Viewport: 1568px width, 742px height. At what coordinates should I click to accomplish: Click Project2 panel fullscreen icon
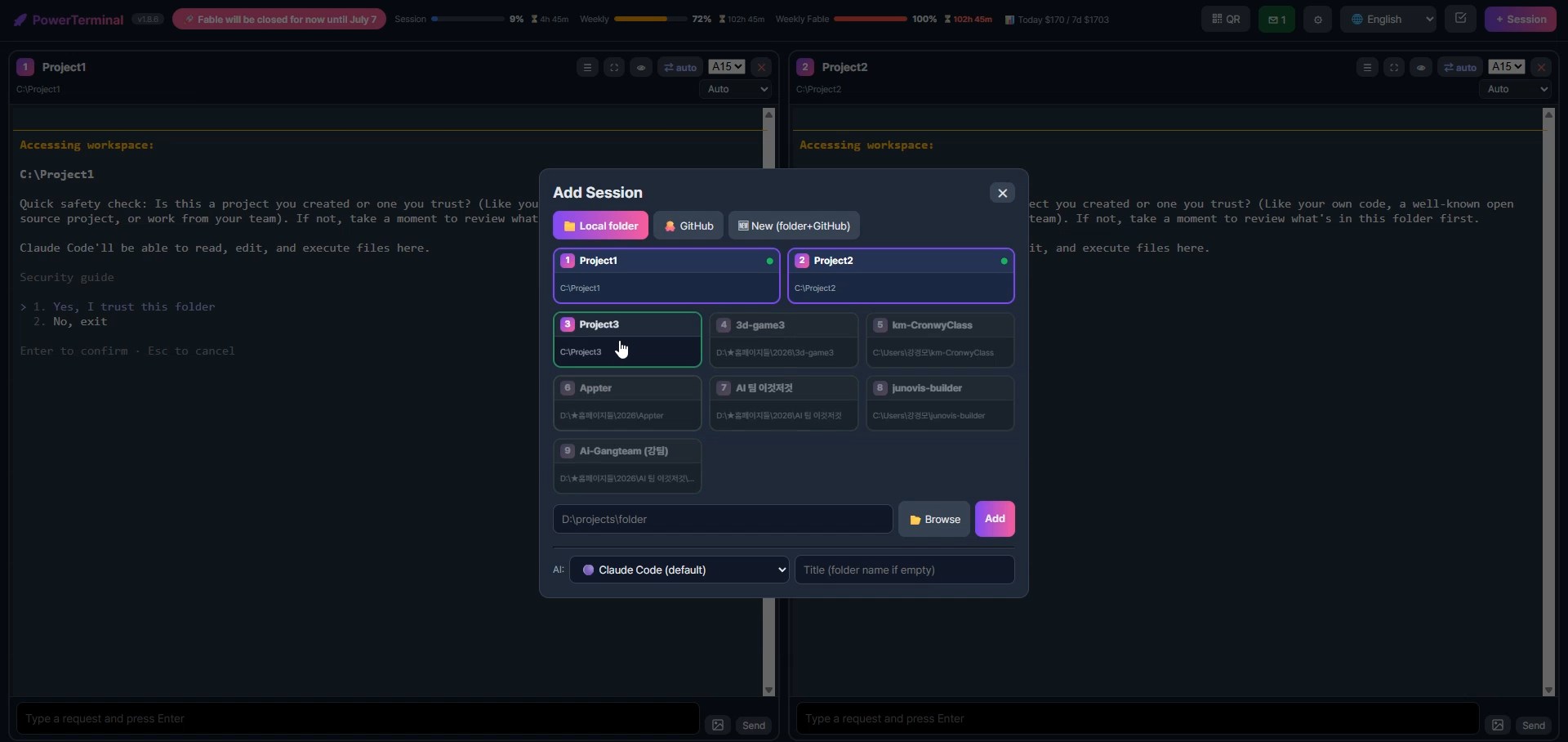[x=1394, y=67]
